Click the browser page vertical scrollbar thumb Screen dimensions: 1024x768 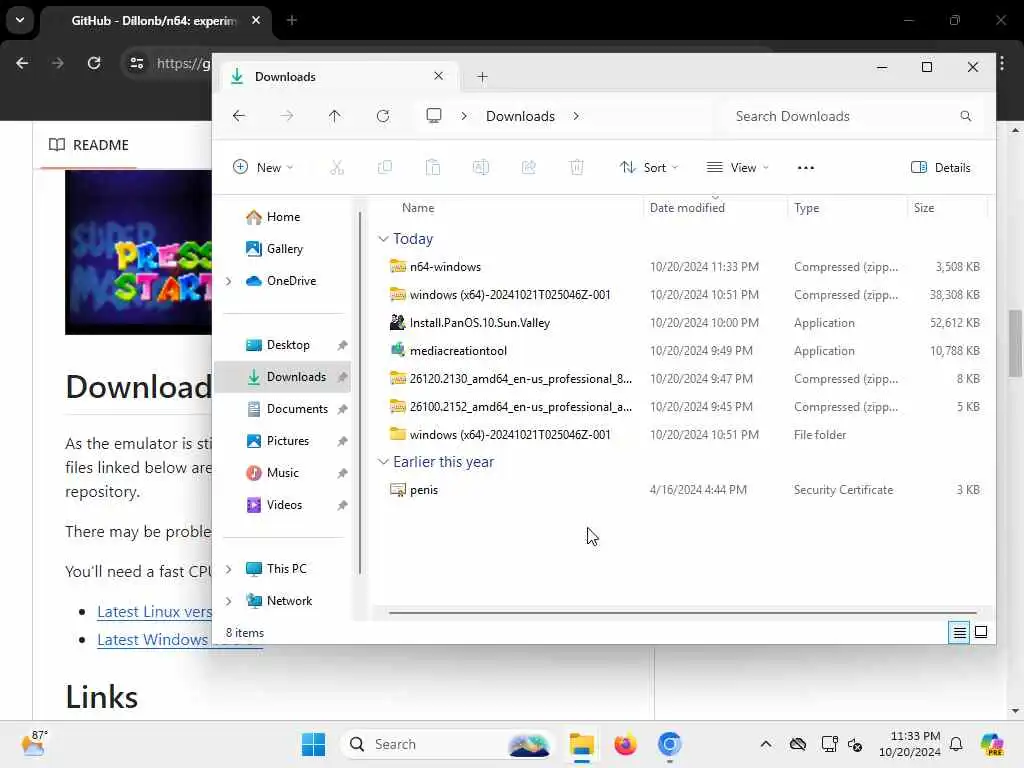(x=1015, y=343)
